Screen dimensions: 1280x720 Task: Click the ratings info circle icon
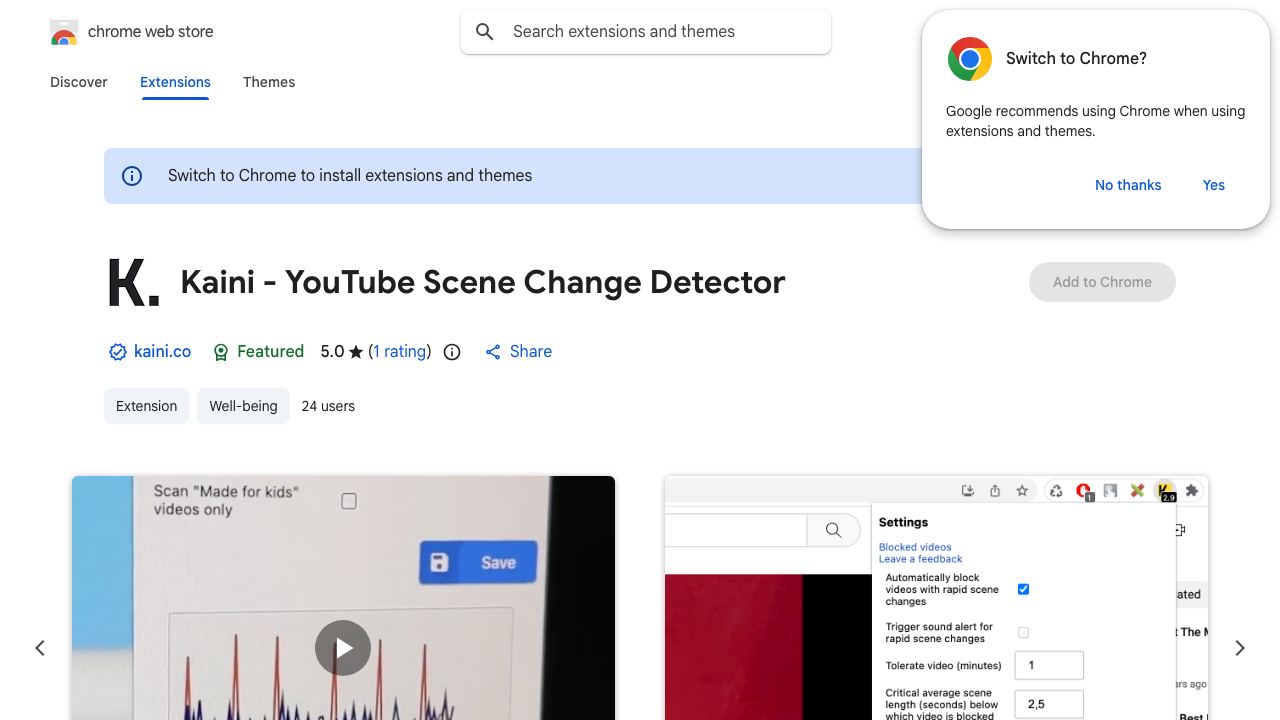[x=452, y=352]
